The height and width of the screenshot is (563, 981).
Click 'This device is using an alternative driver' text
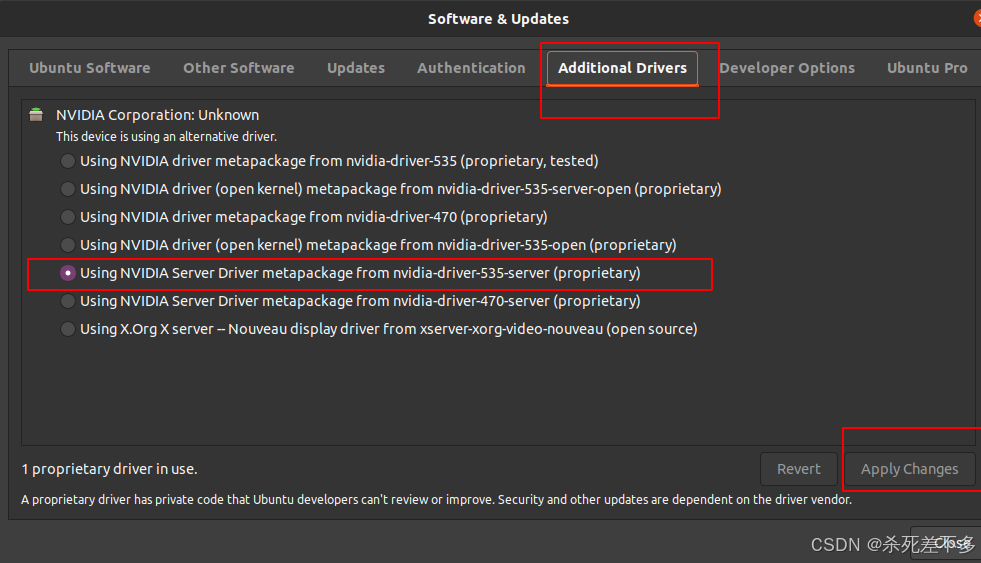tap(166, 136)
